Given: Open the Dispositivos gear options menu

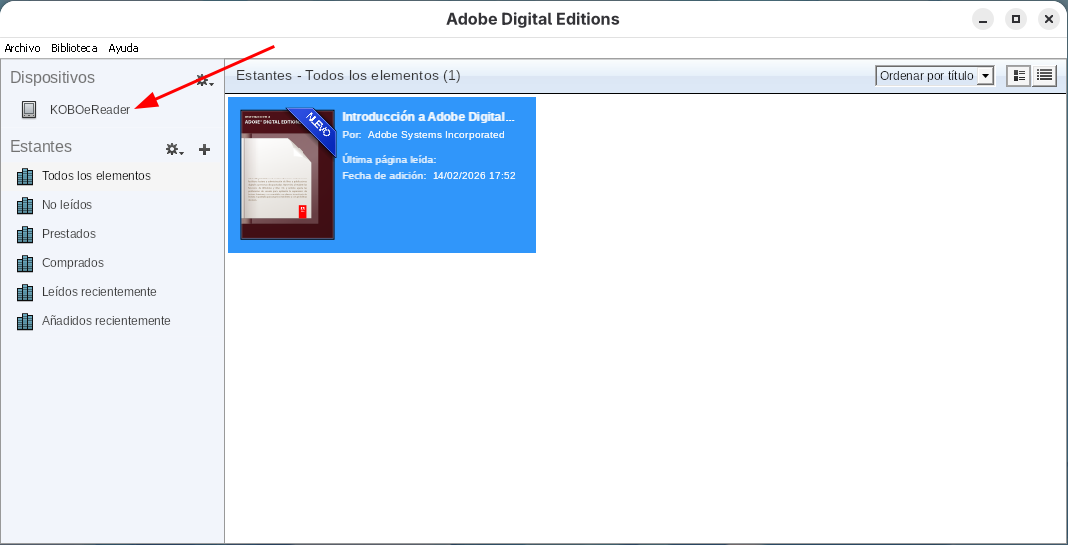Looking at the screenshot, I should click(204, 79).
